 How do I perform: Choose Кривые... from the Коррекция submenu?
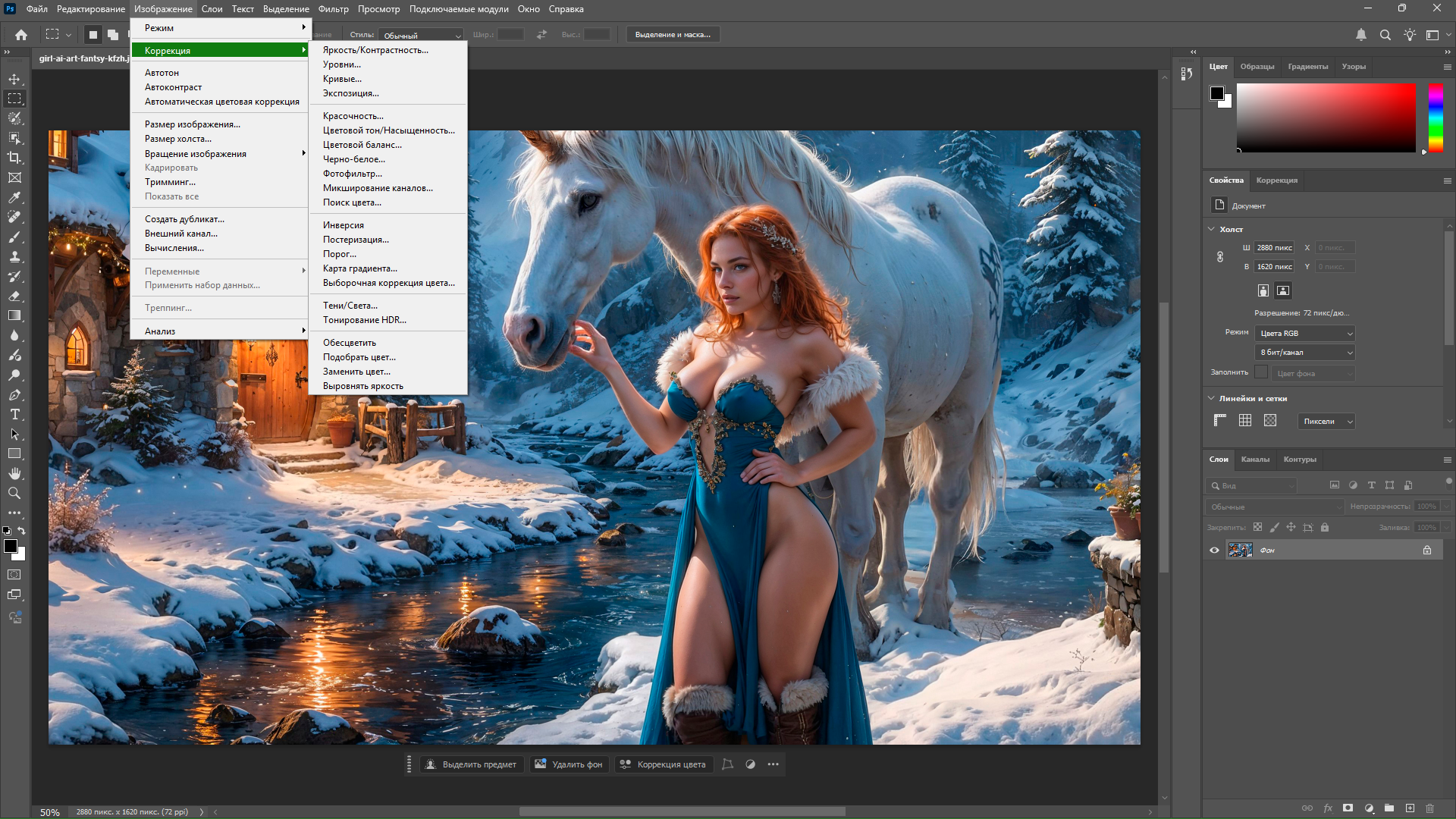coord(342,79)
